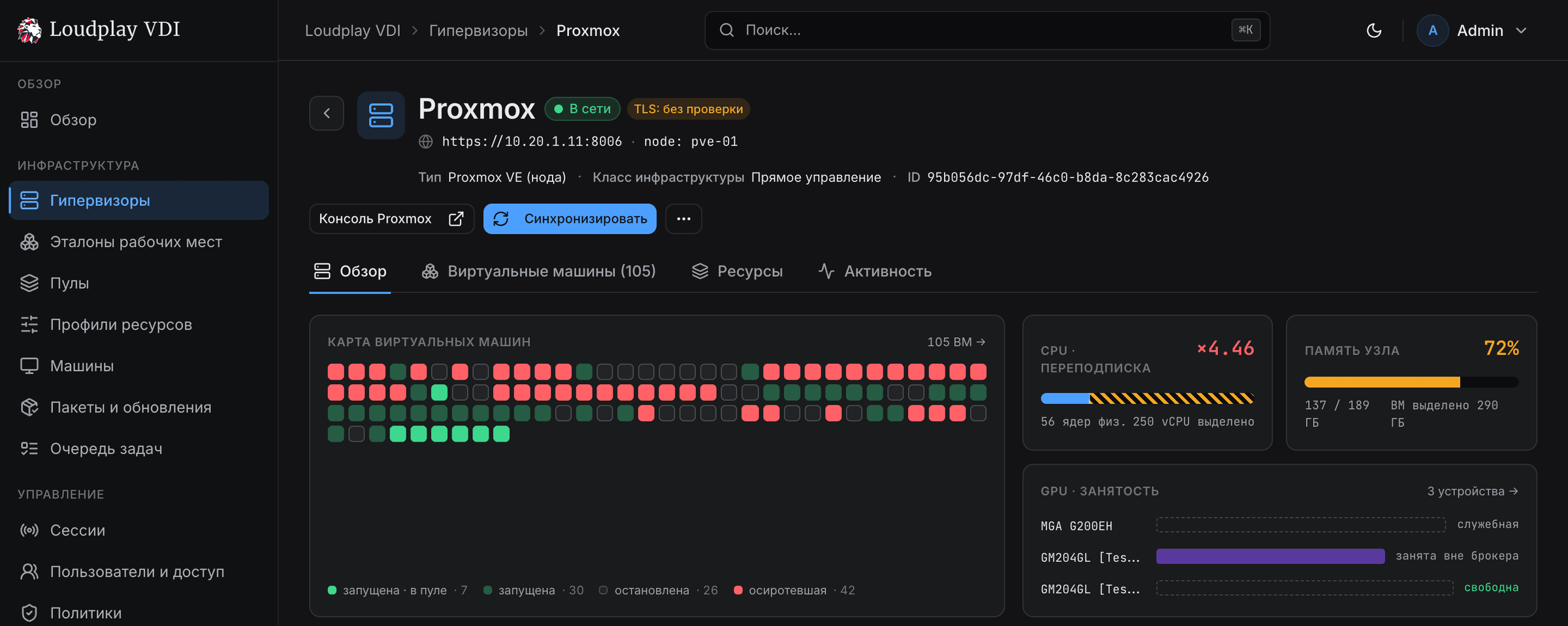Switch to the Активность tab
This screenshot has width=1568, height=626.
[x=875, y=271]
